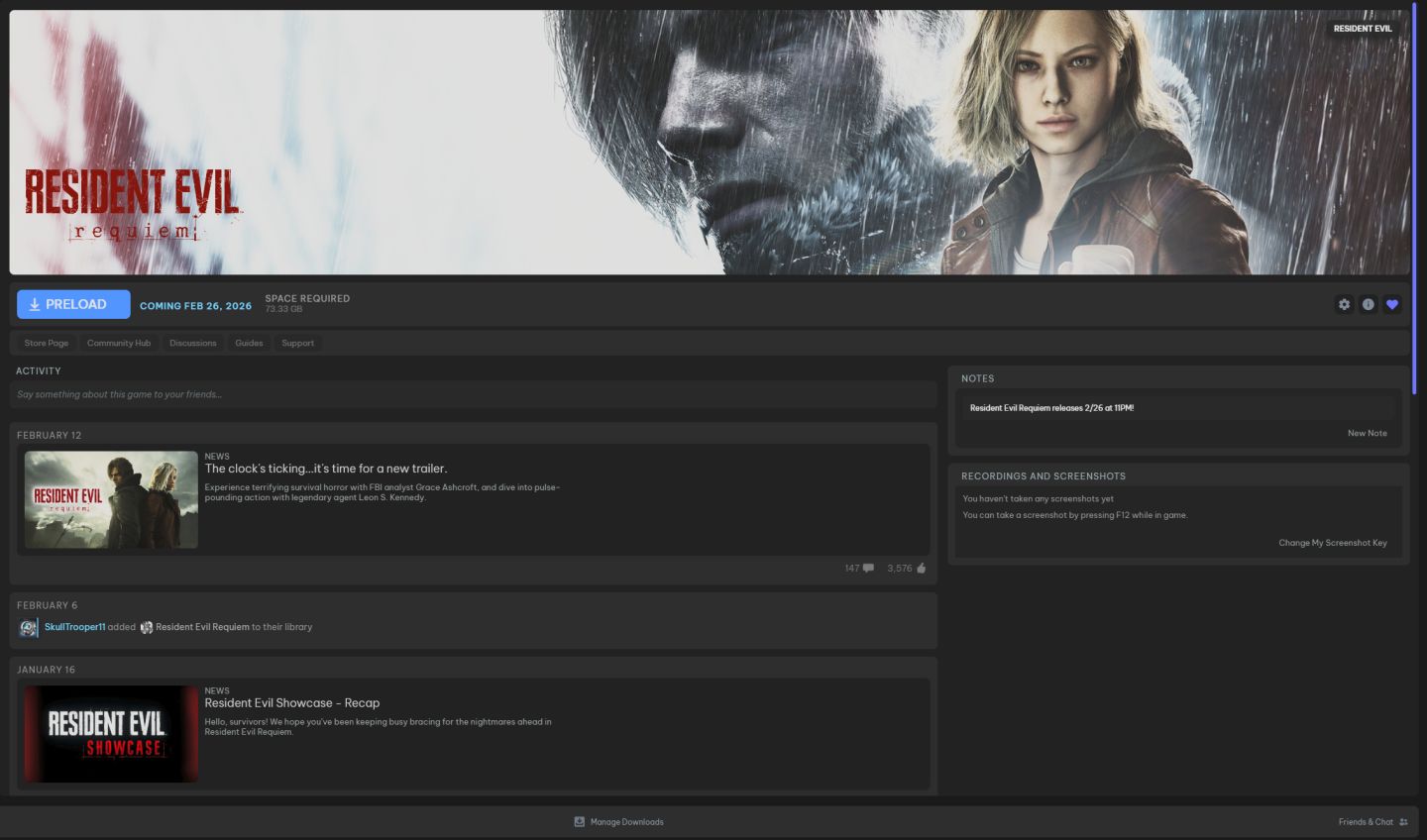Focus the 'Say something about this game' field
1427x840 pixels.
click(x=474, y=394)
